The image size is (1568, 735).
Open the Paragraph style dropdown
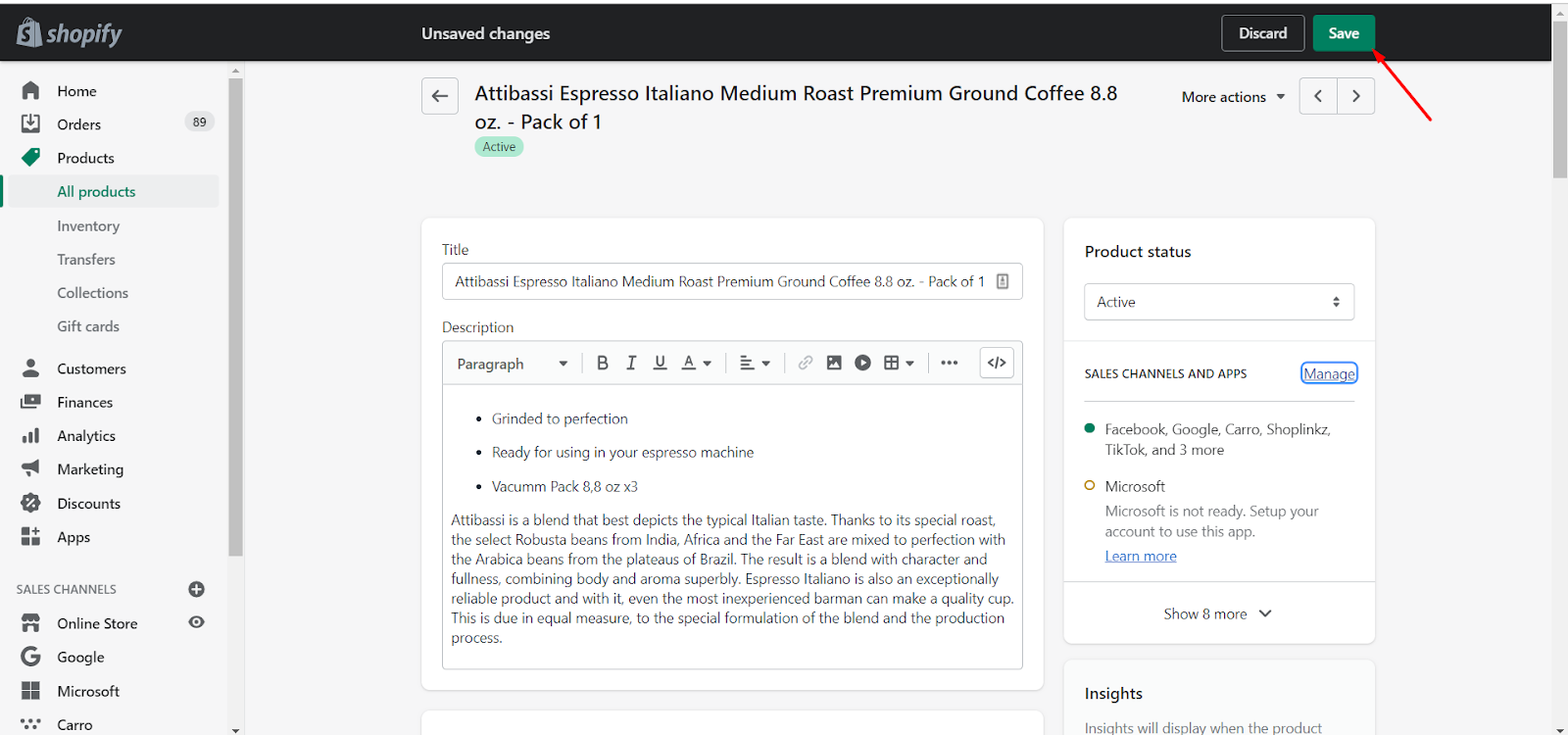click(512, 364)
